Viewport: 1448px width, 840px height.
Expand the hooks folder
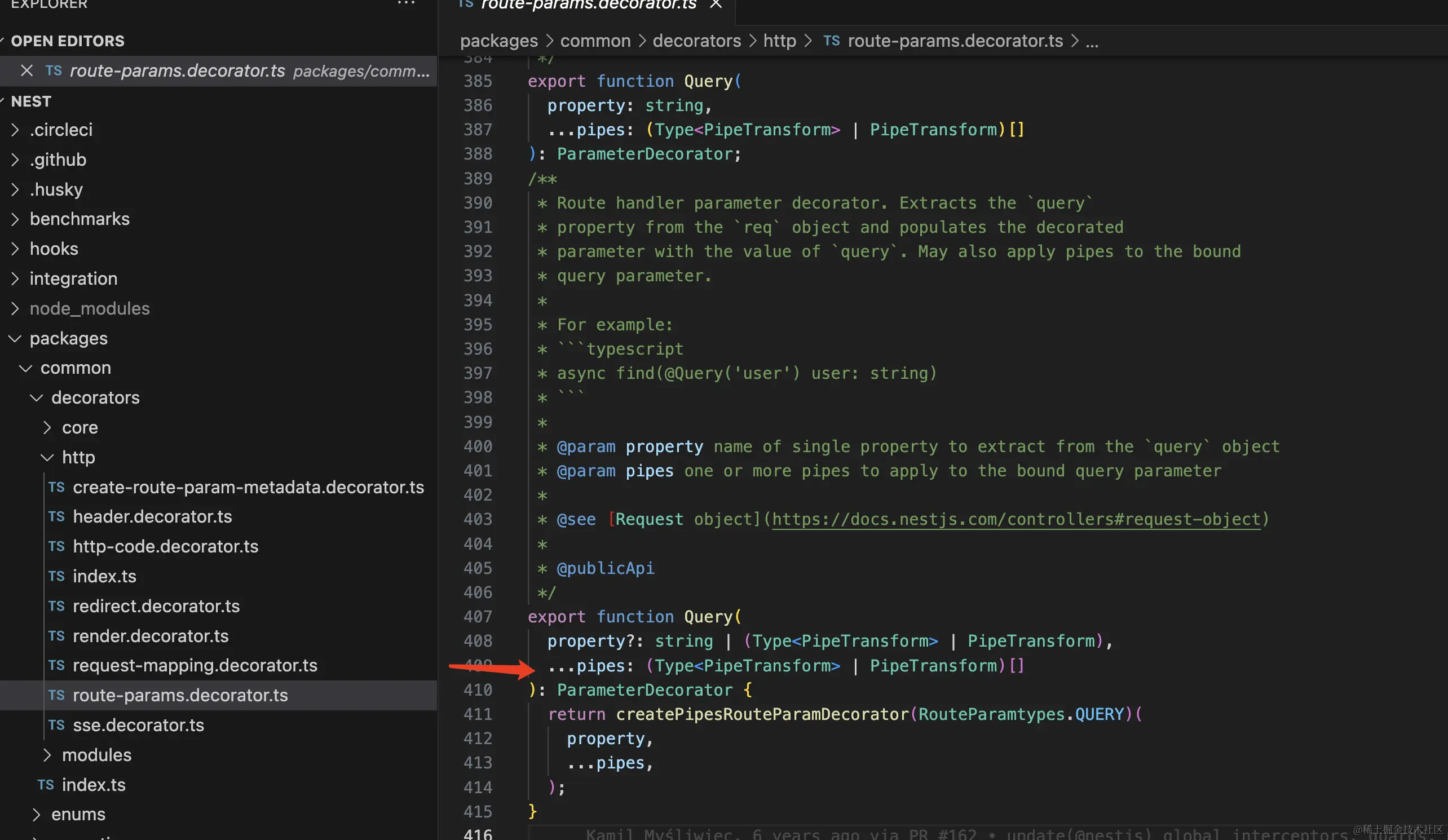[x=16, y=249]
